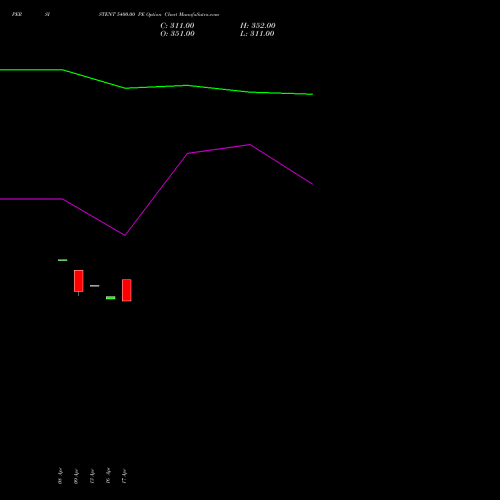Click the purple indicator line peak

(250, 145)
